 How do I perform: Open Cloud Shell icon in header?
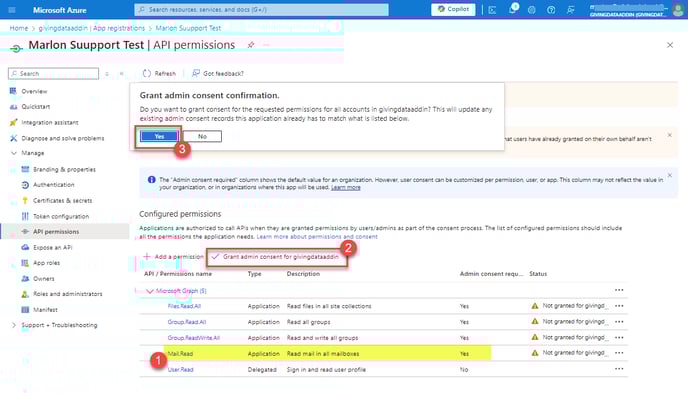(492, 10)
